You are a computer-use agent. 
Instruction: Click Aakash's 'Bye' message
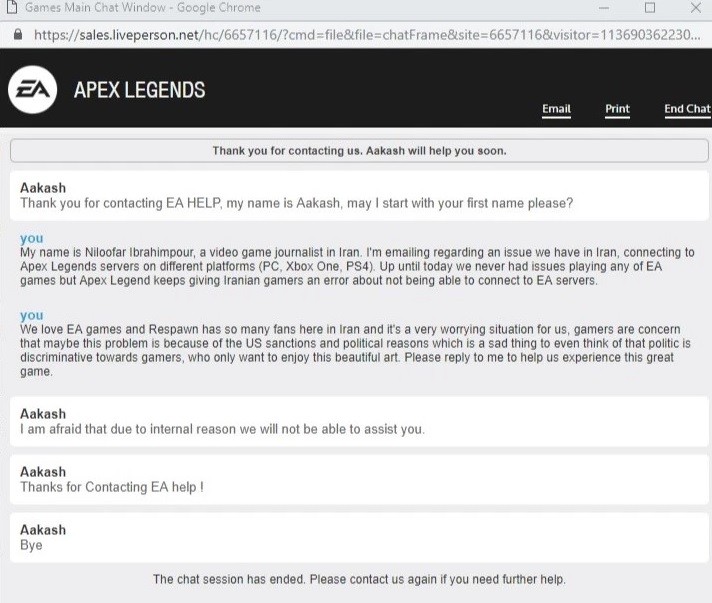click(359, 538)
